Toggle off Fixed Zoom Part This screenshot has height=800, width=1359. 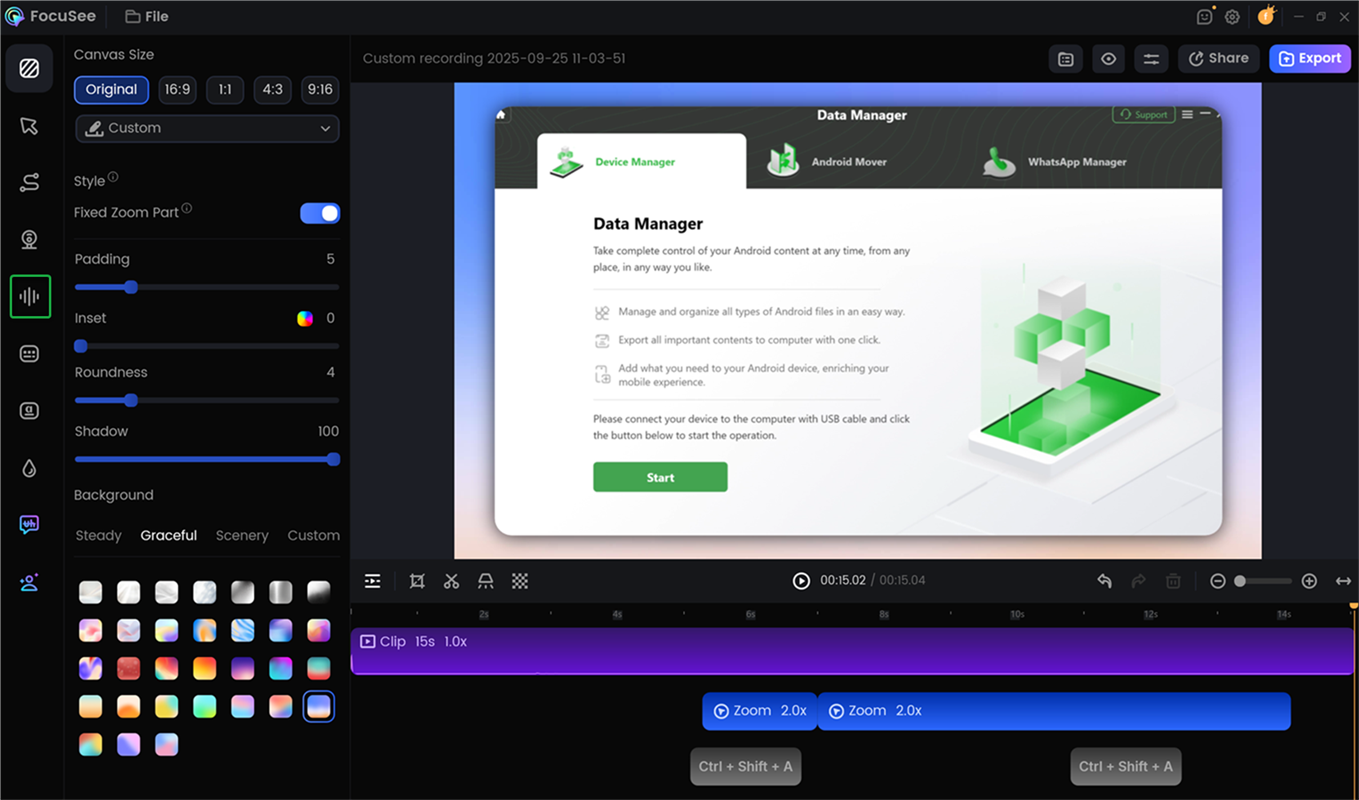click(320, 213)
